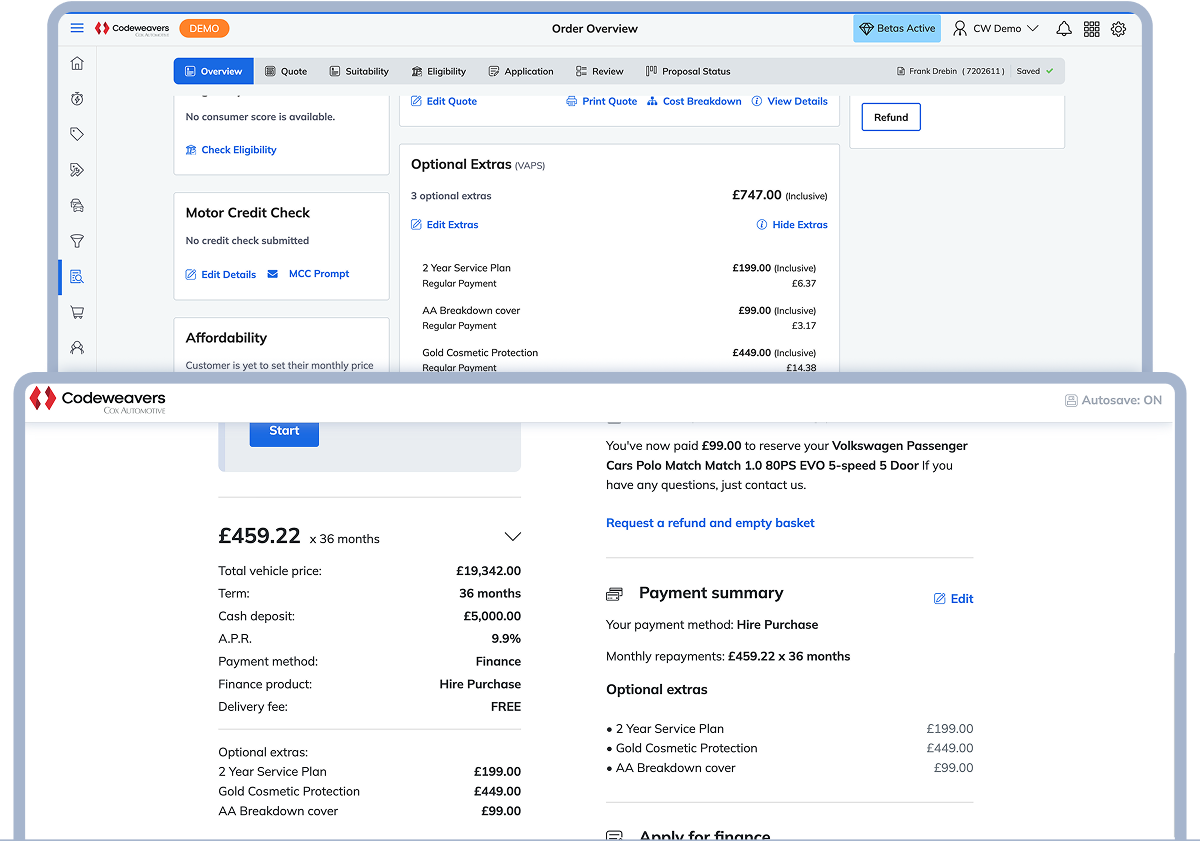This screenshot has height=841, width=1200.
Task: Click the info icon beside Hide Extras
Action: [x=762, y=225]
